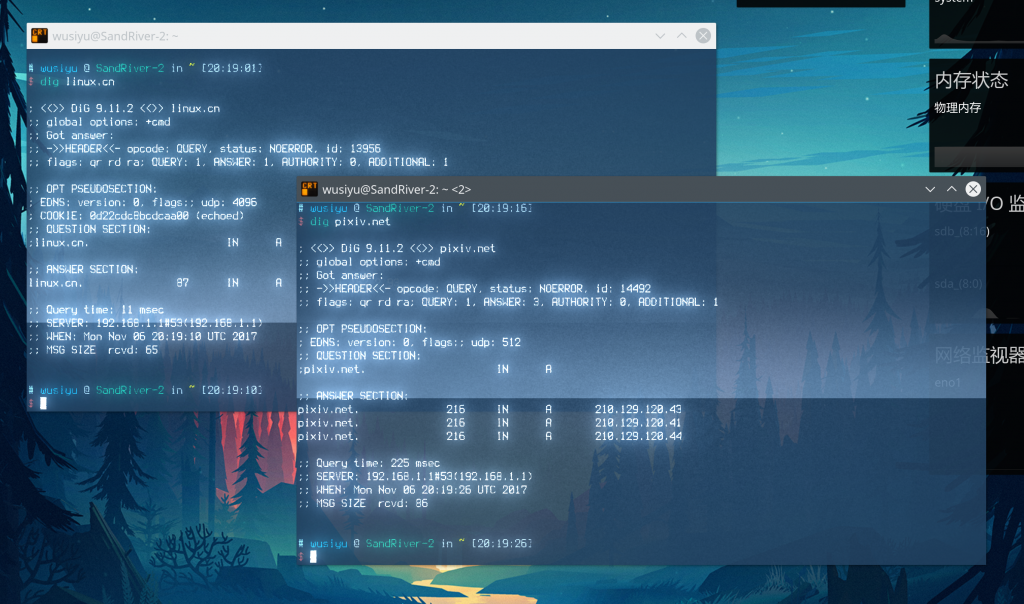1024x604 pixels.
Task: Click the cursor prompt in first terminal
Action: coord(43,404)
